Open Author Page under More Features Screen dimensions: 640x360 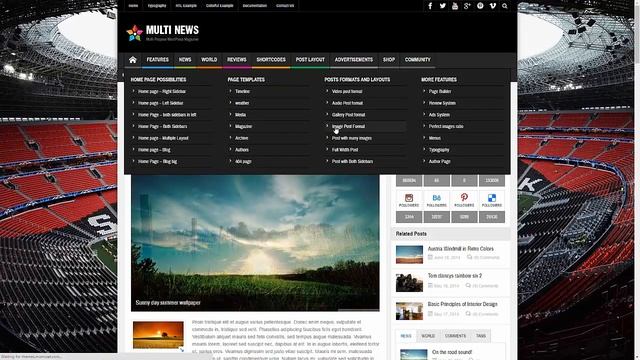tap(440, 162)
